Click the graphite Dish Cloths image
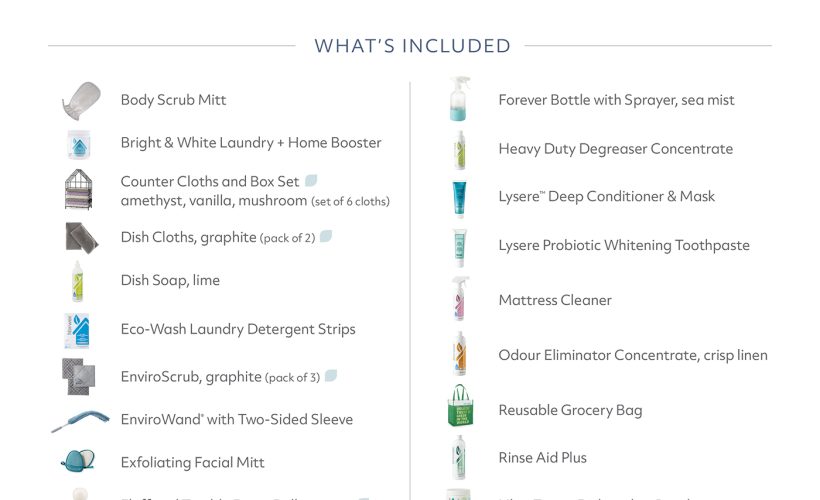820x500 pixels. [x=81, y=238]
